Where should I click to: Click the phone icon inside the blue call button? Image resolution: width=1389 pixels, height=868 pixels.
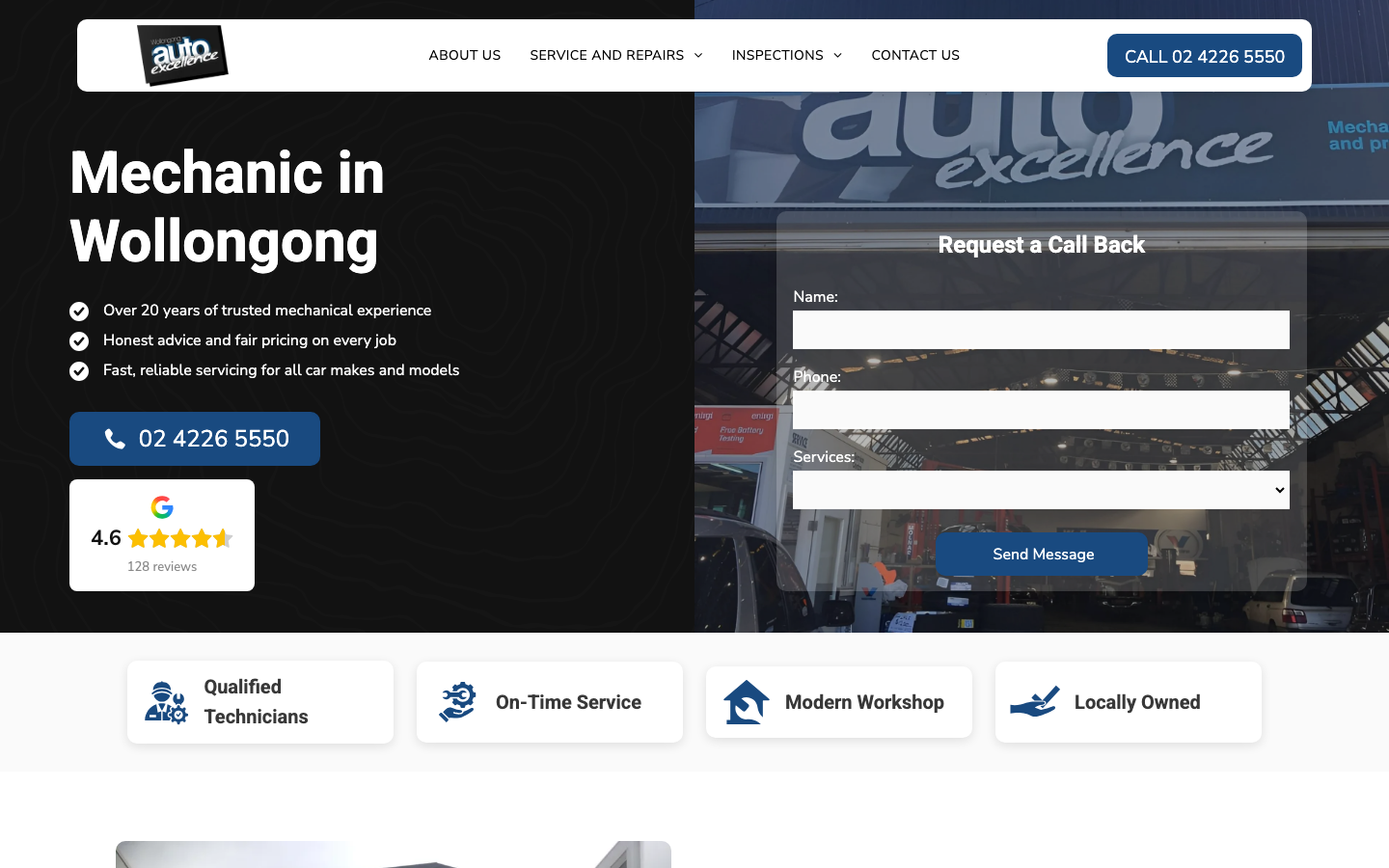115,439
